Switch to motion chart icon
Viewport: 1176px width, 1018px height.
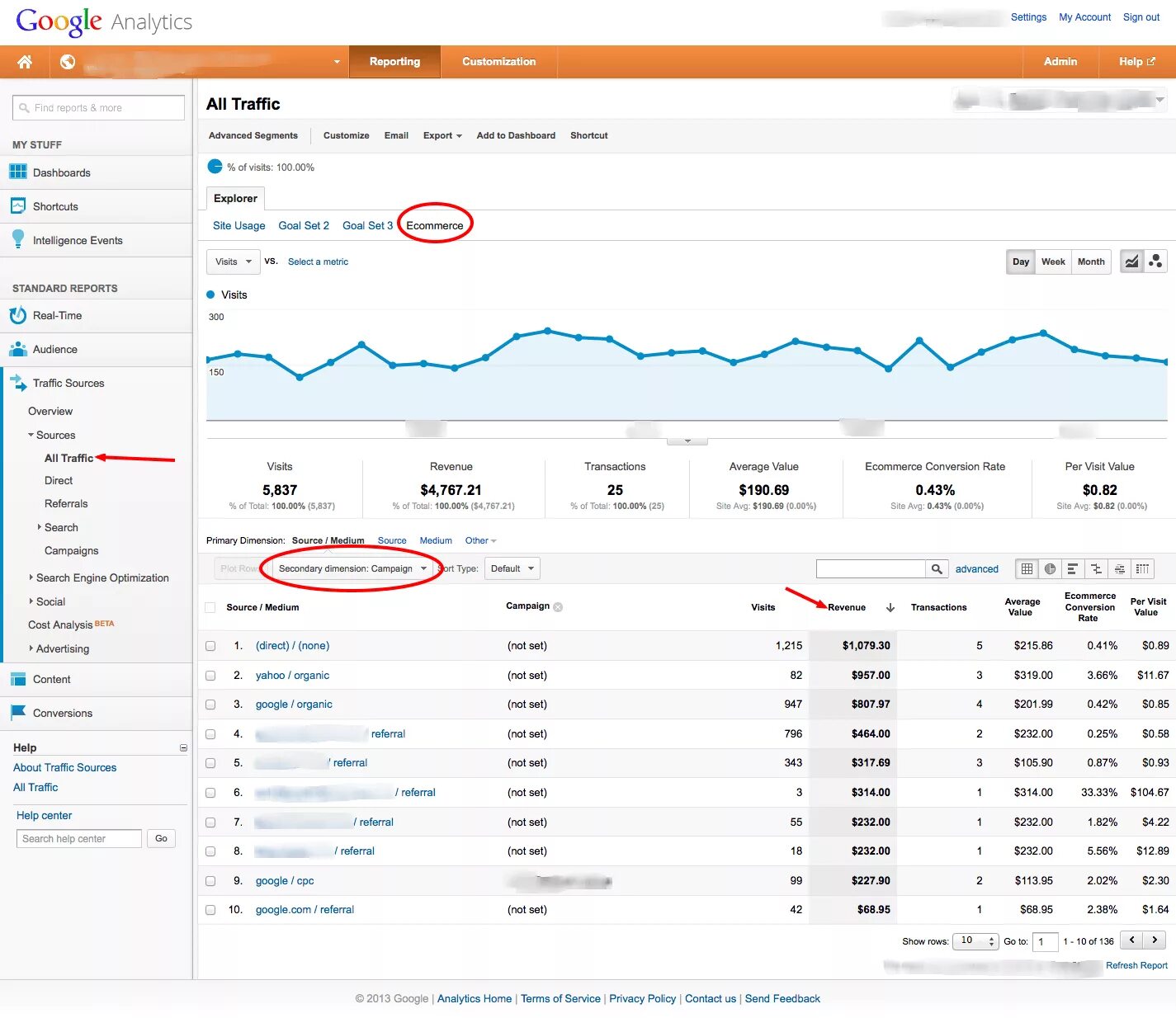[1155, 262]
